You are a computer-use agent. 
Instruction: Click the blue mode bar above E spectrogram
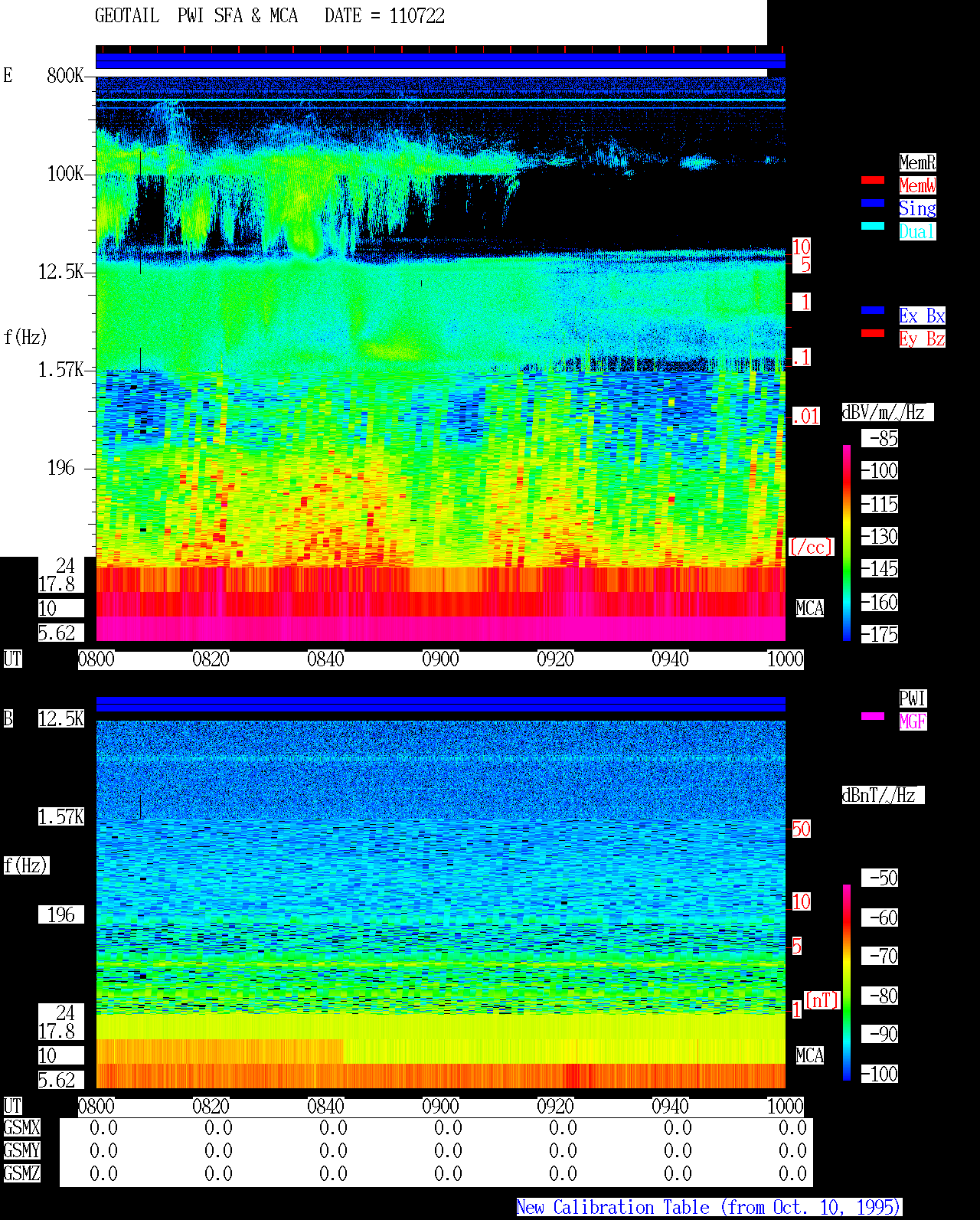pyautogui.click(x=440, y=61)
